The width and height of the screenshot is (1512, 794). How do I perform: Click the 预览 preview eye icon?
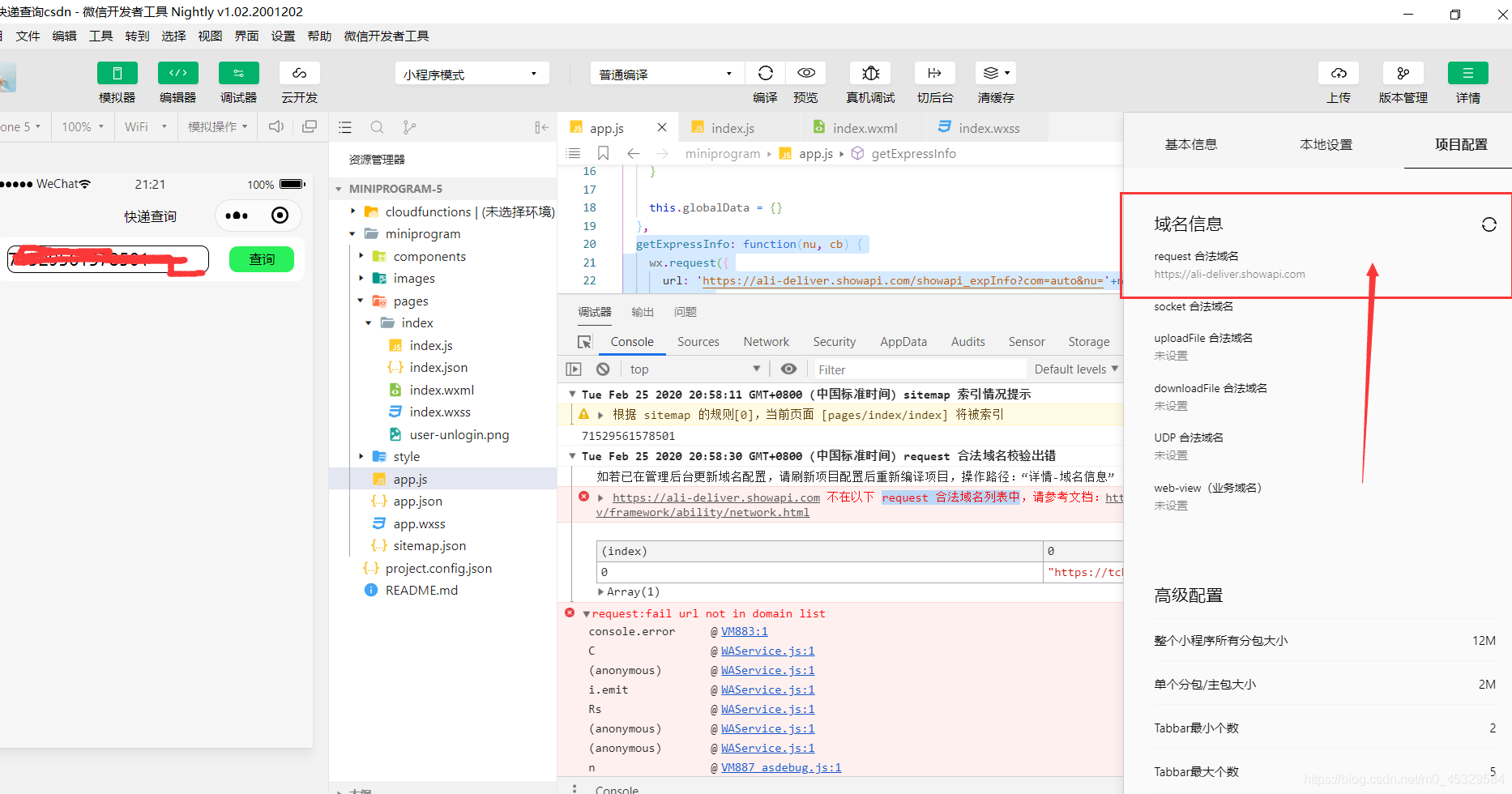(x=806, y=73)
